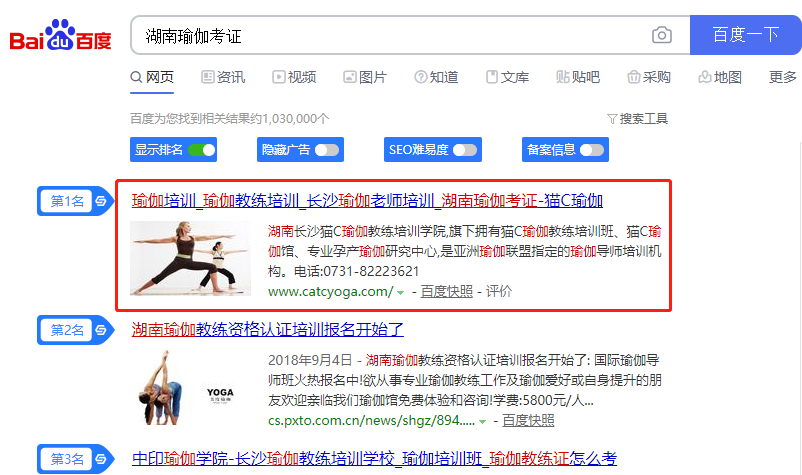802x475 pixels.
Task: Open camera image search icon
Action: pyautogui.click(x=662, y=35)
